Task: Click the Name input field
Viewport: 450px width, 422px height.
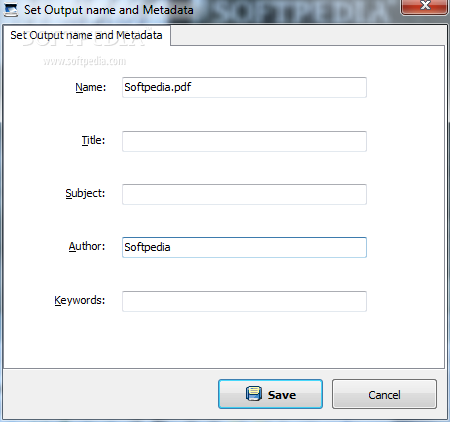Action: click(244, 87)
